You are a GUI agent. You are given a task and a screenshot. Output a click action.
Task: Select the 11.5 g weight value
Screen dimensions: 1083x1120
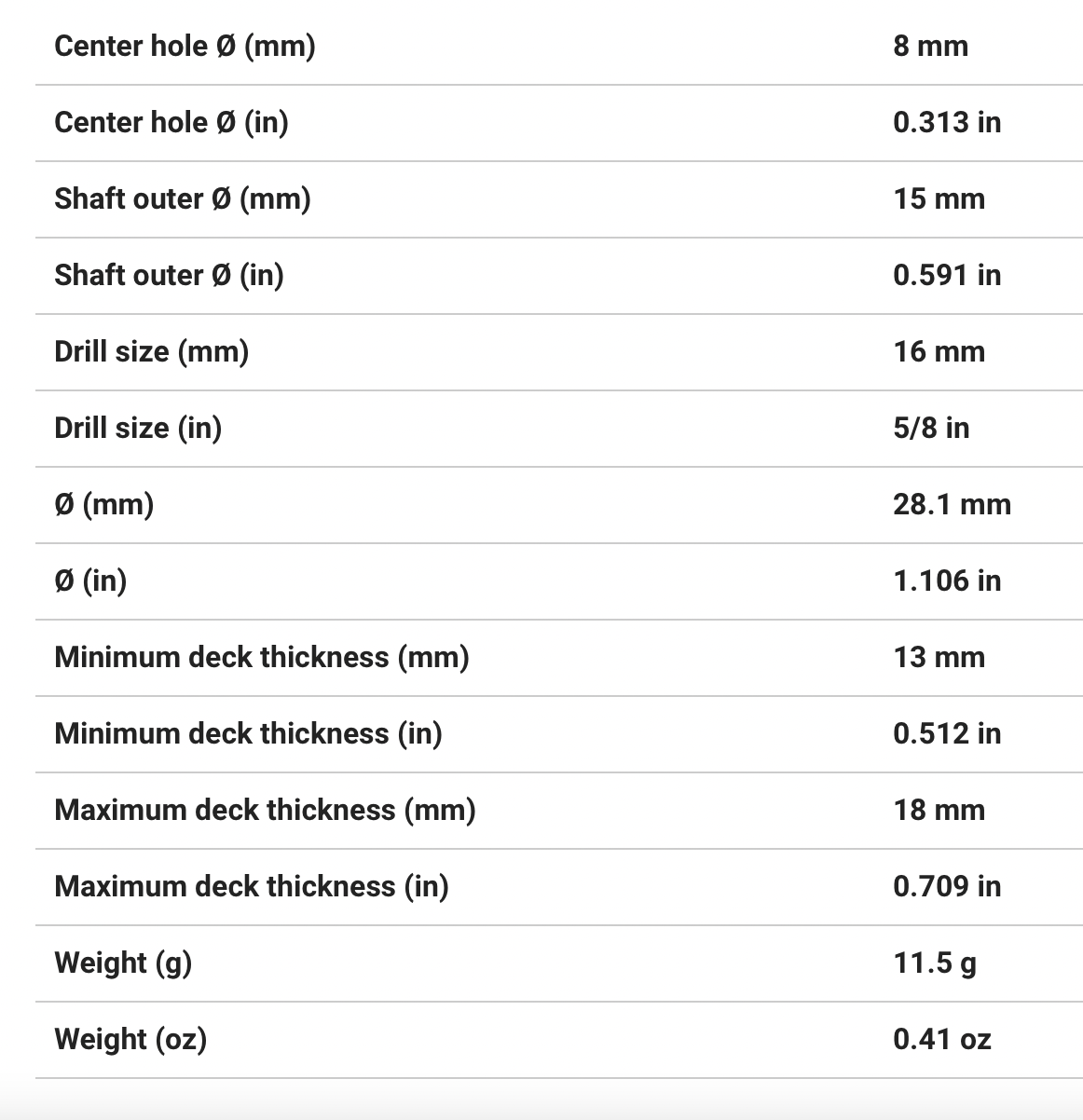pos(935,963)
